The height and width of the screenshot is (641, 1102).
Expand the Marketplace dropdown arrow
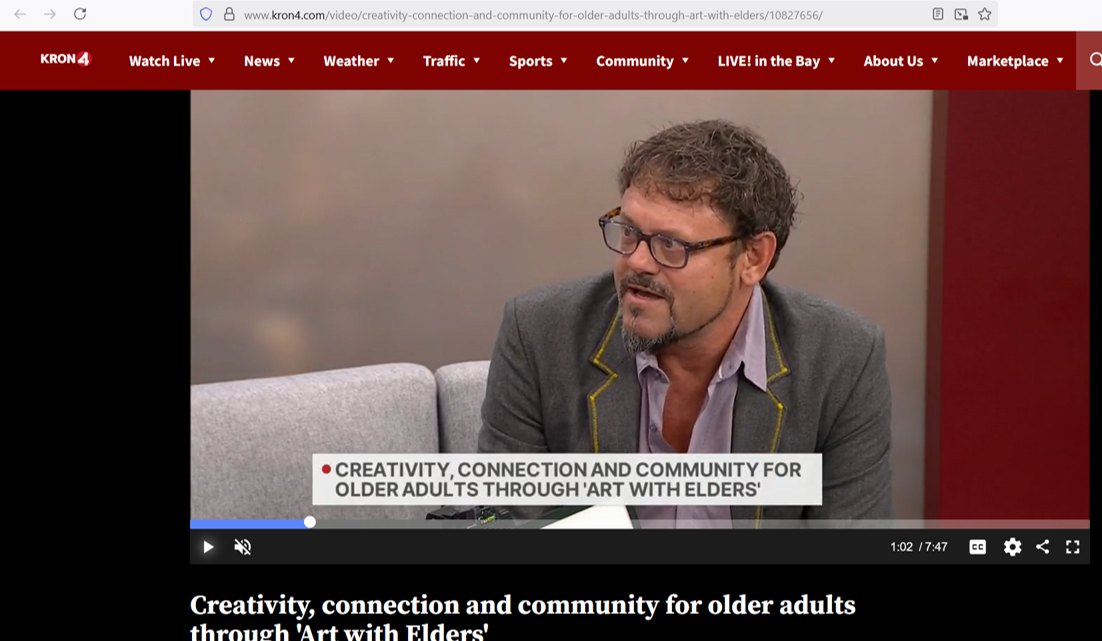(1060, 60)
